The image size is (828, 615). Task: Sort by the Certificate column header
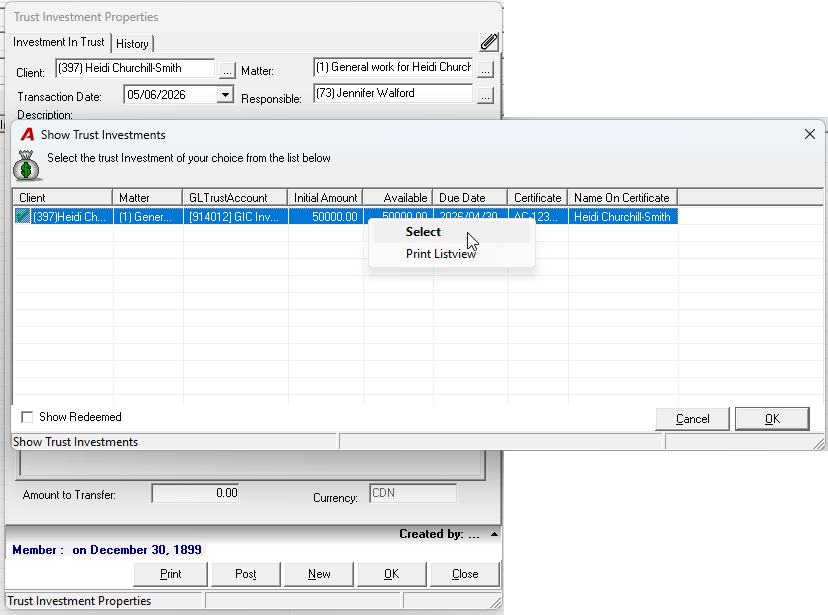click(x=538, y=198)
